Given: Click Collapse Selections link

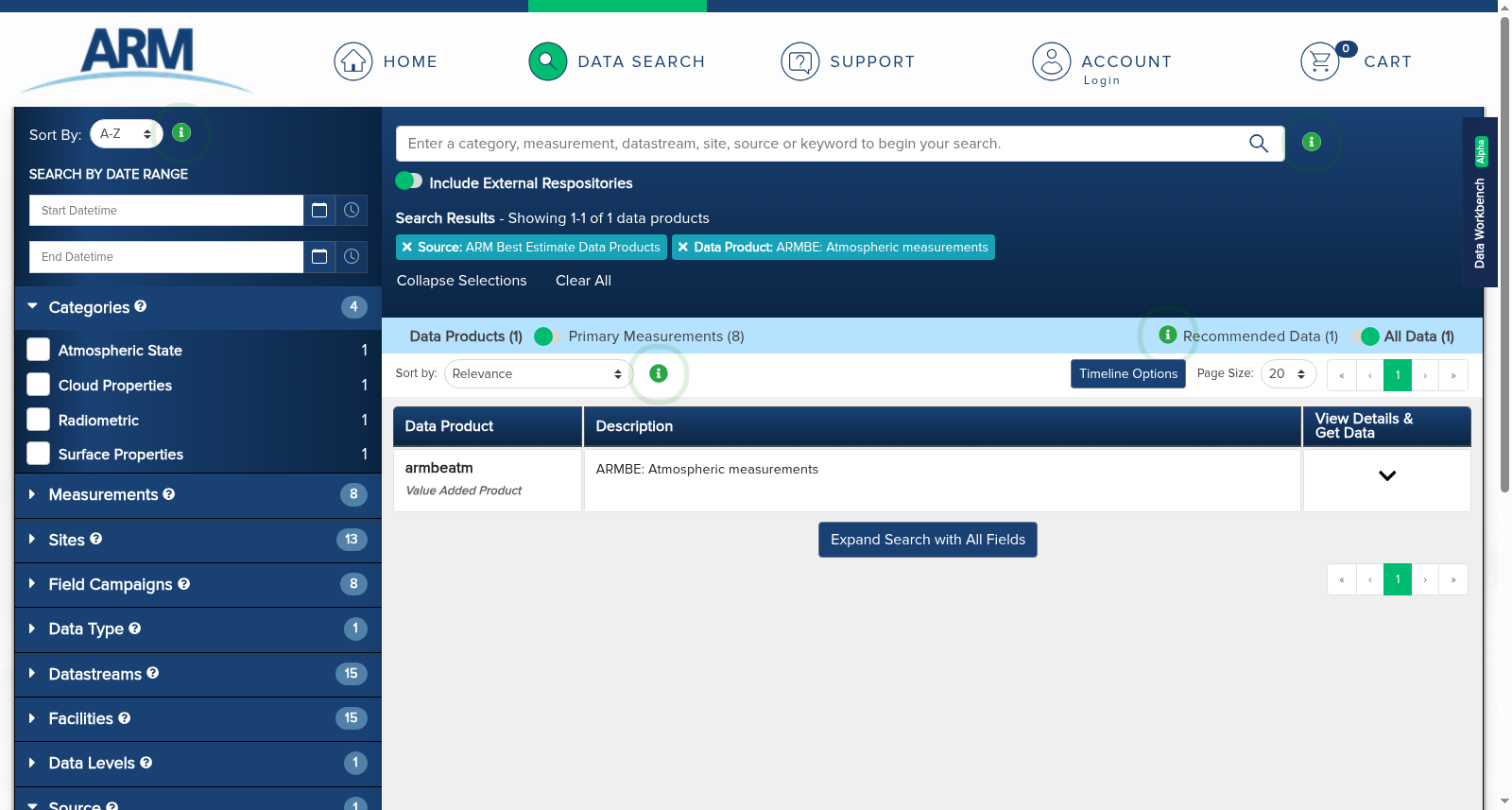Looking at the screenshot, I should (x=461, y=281).
